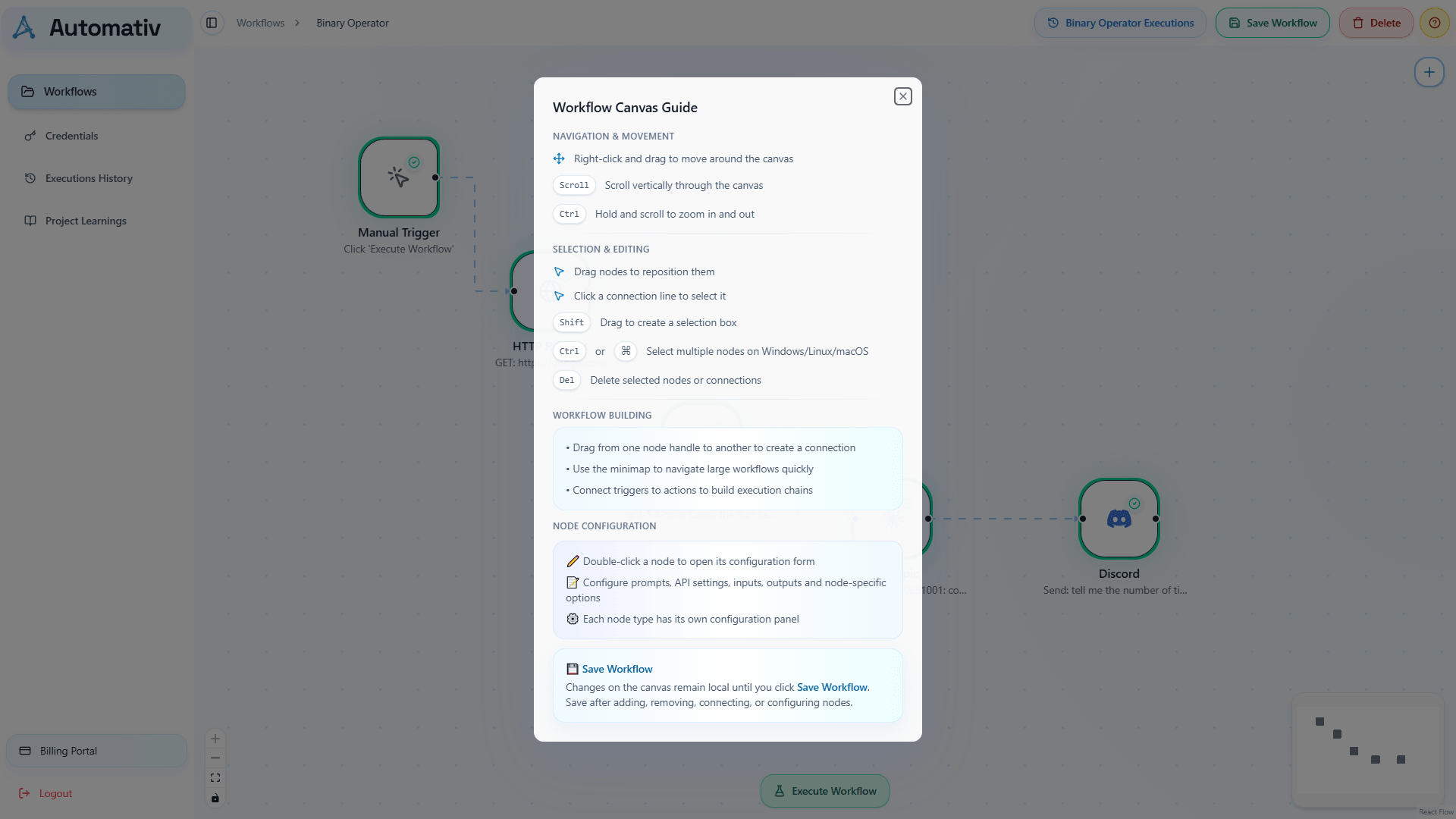Click the Save Workflow button
The height and width of the screenshot is (819, 1456).
coord(1272,23)
